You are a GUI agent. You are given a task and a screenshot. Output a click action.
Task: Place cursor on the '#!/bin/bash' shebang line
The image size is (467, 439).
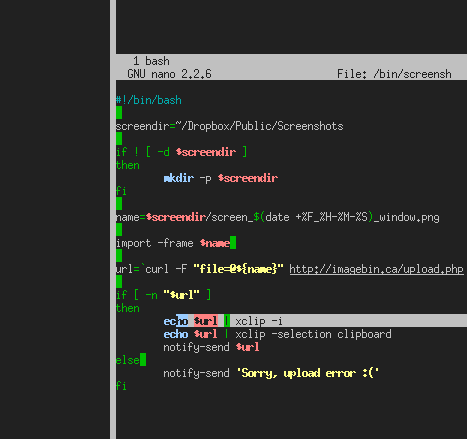tap(149, 100)
